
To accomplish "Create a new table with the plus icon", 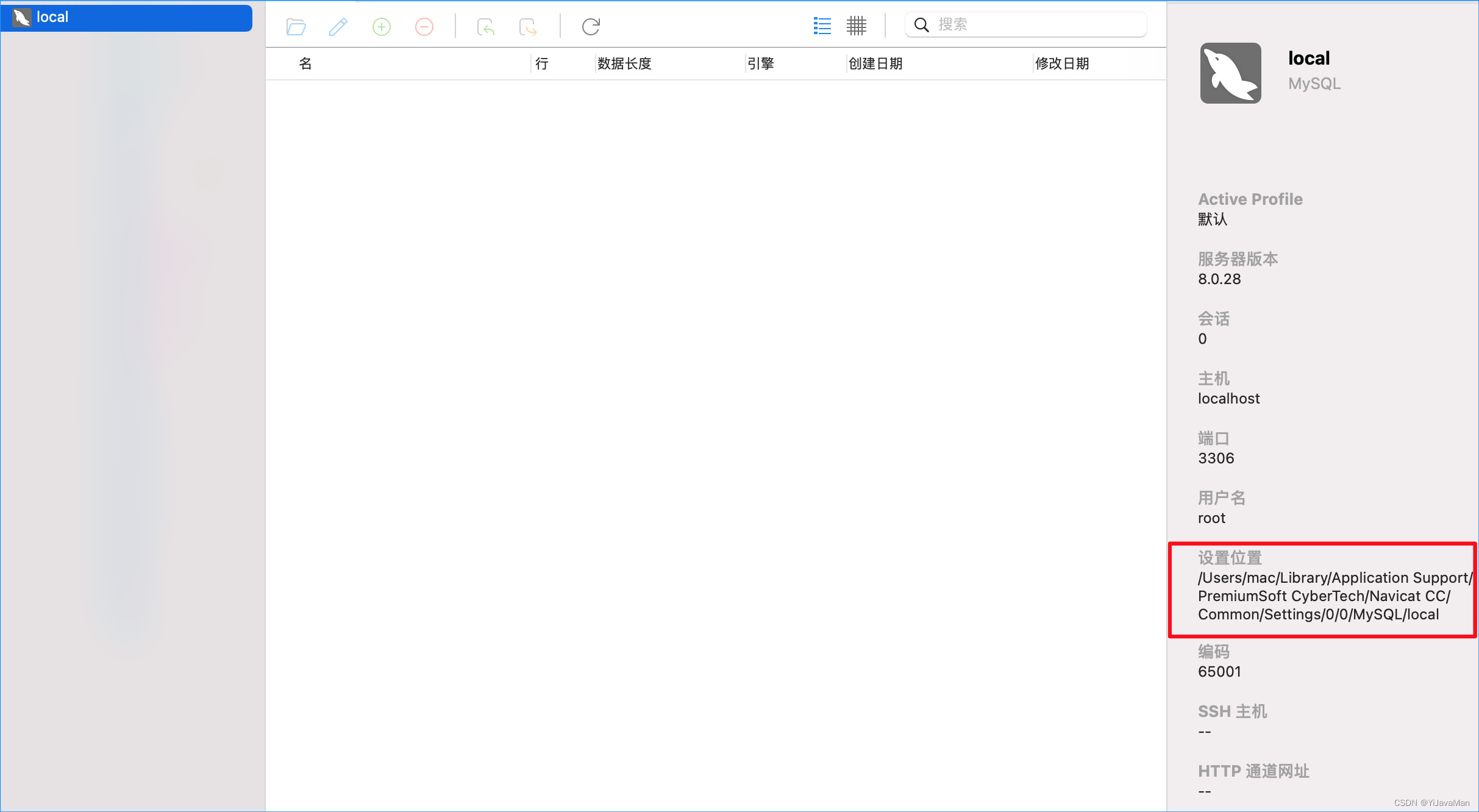I will pyautogui.click(x=381, y=26).
